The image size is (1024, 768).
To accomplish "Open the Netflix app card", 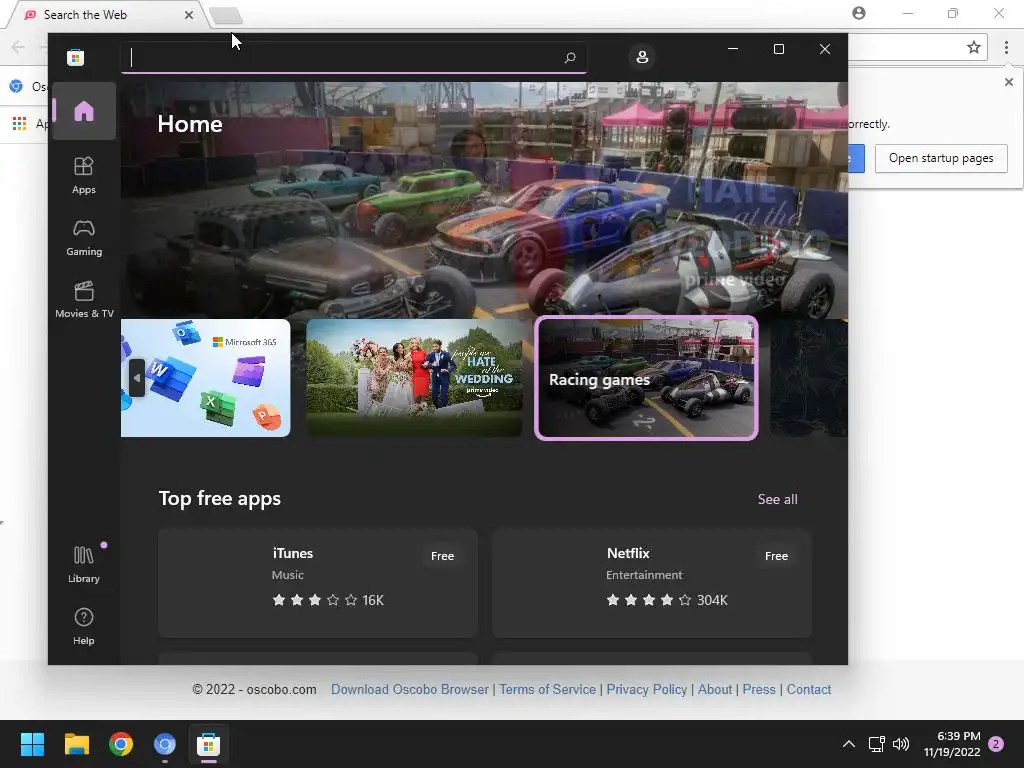I will [652, 583].
